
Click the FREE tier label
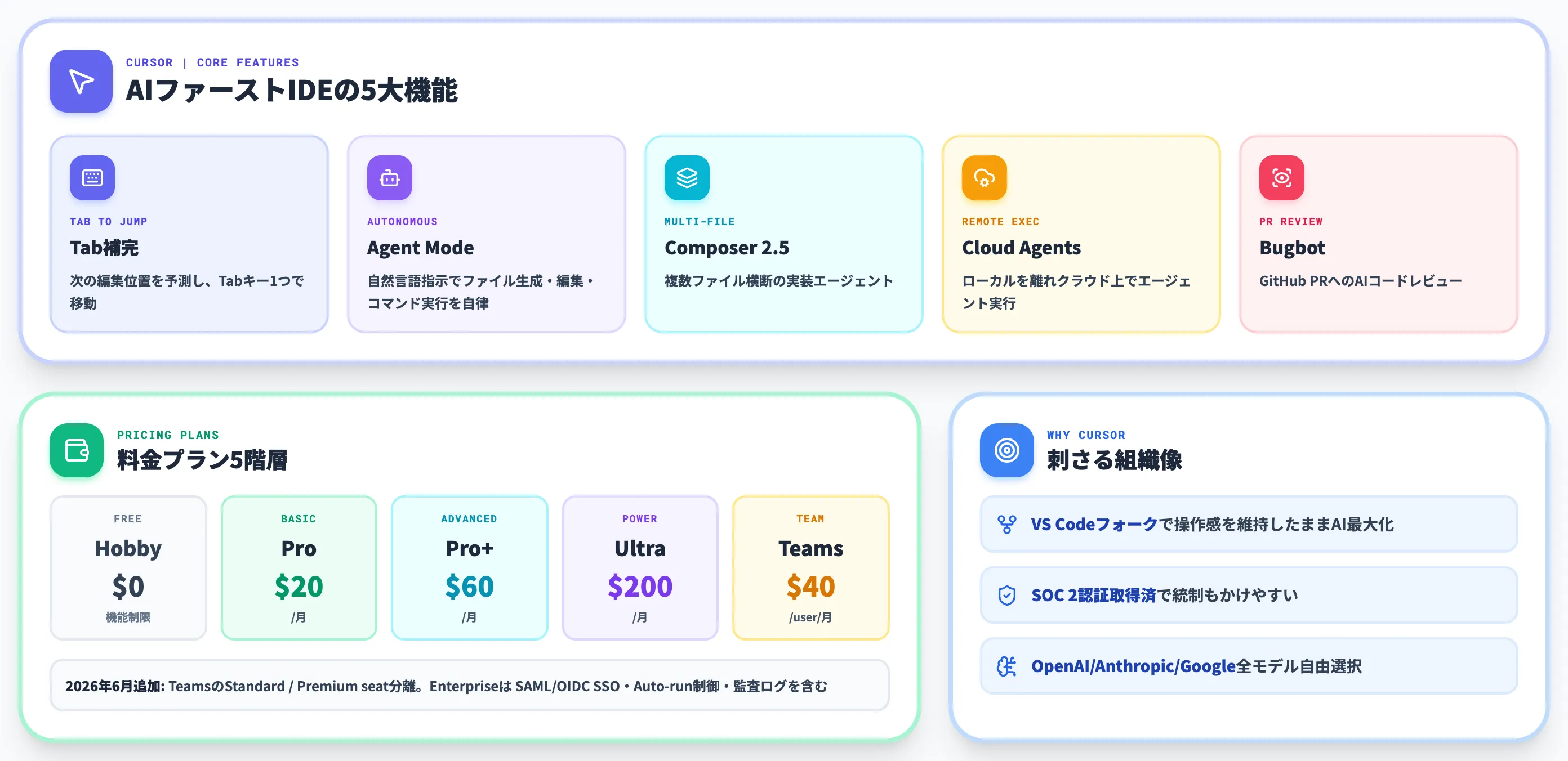[128, 518]
